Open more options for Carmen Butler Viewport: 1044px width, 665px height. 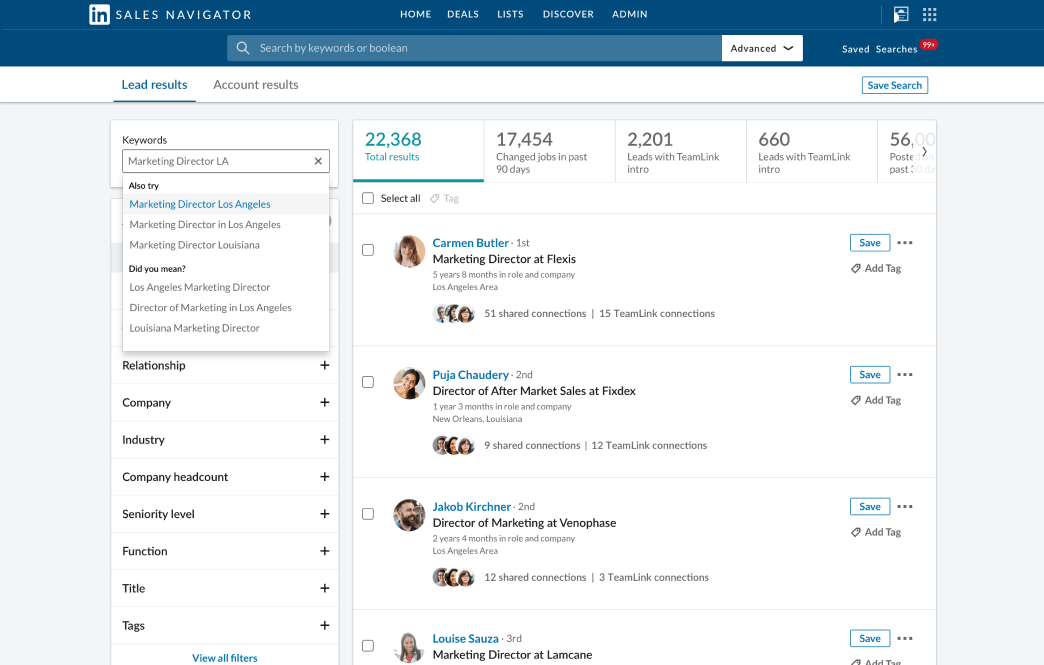(x=905, y=242)
